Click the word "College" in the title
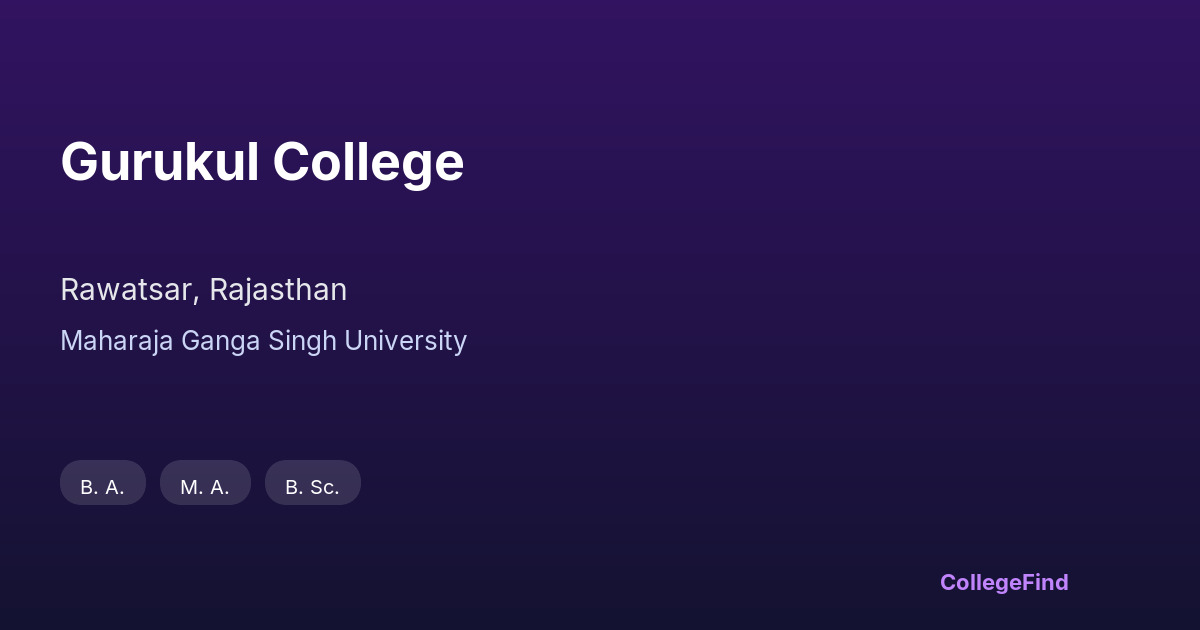Screen dimensions: 1200x630 pos(368,162)
